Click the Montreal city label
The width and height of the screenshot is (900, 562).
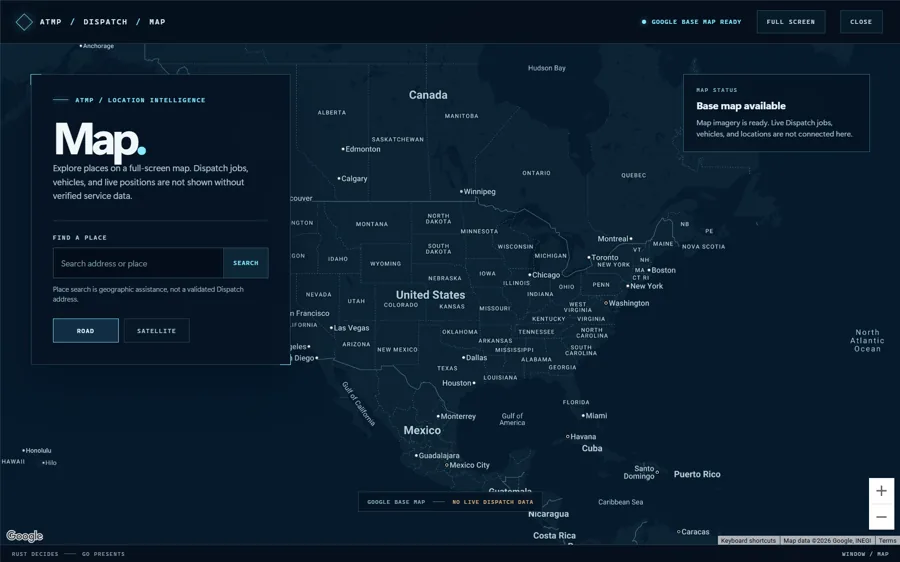pyautogui.click(x=615, y=239)
